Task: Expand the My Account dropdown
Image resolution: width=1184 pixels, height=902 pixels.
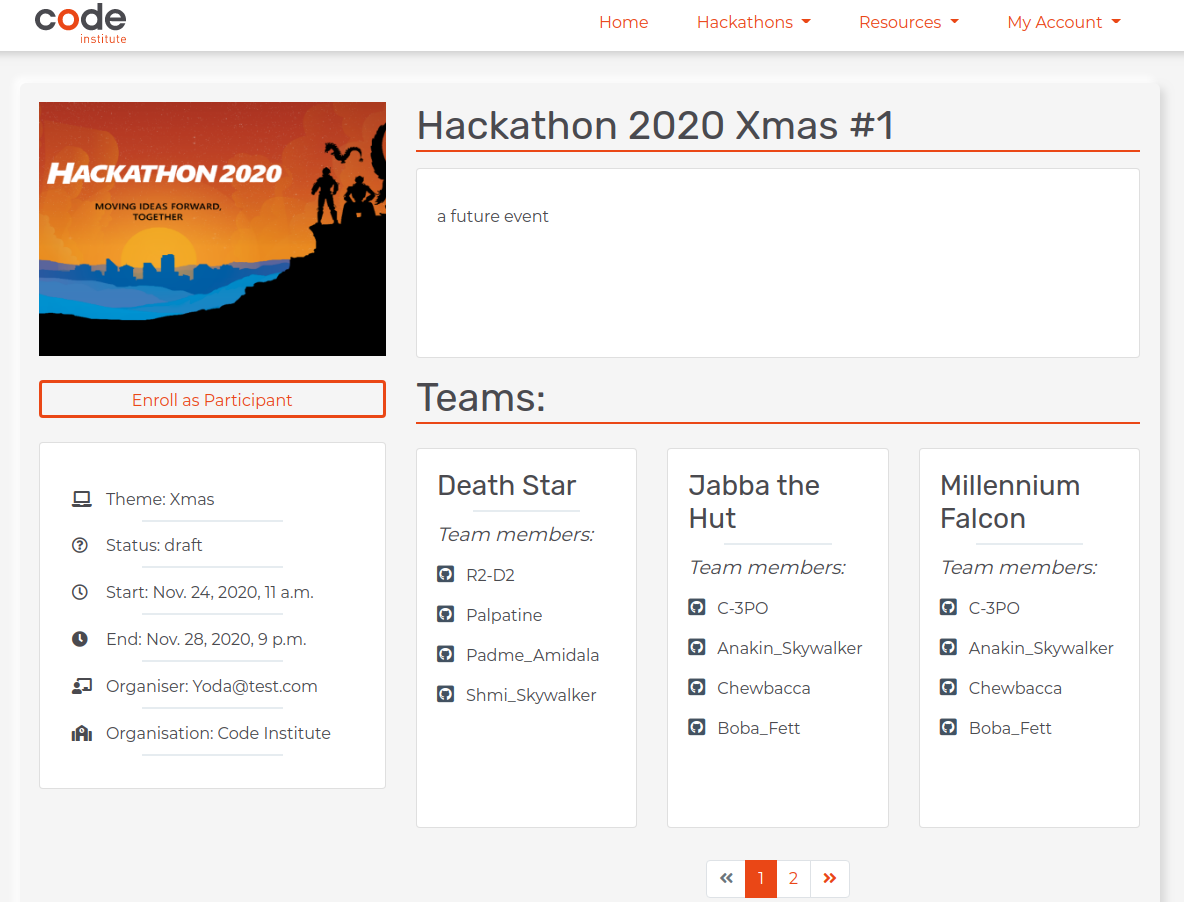Action: 1063,23
